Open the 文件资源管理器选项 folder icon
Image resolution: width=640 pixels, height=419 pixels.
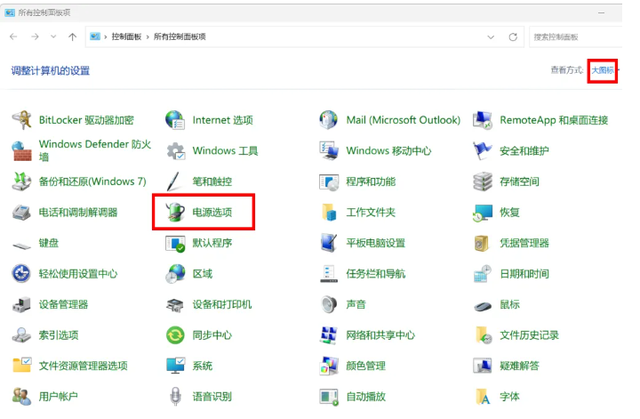21,365
